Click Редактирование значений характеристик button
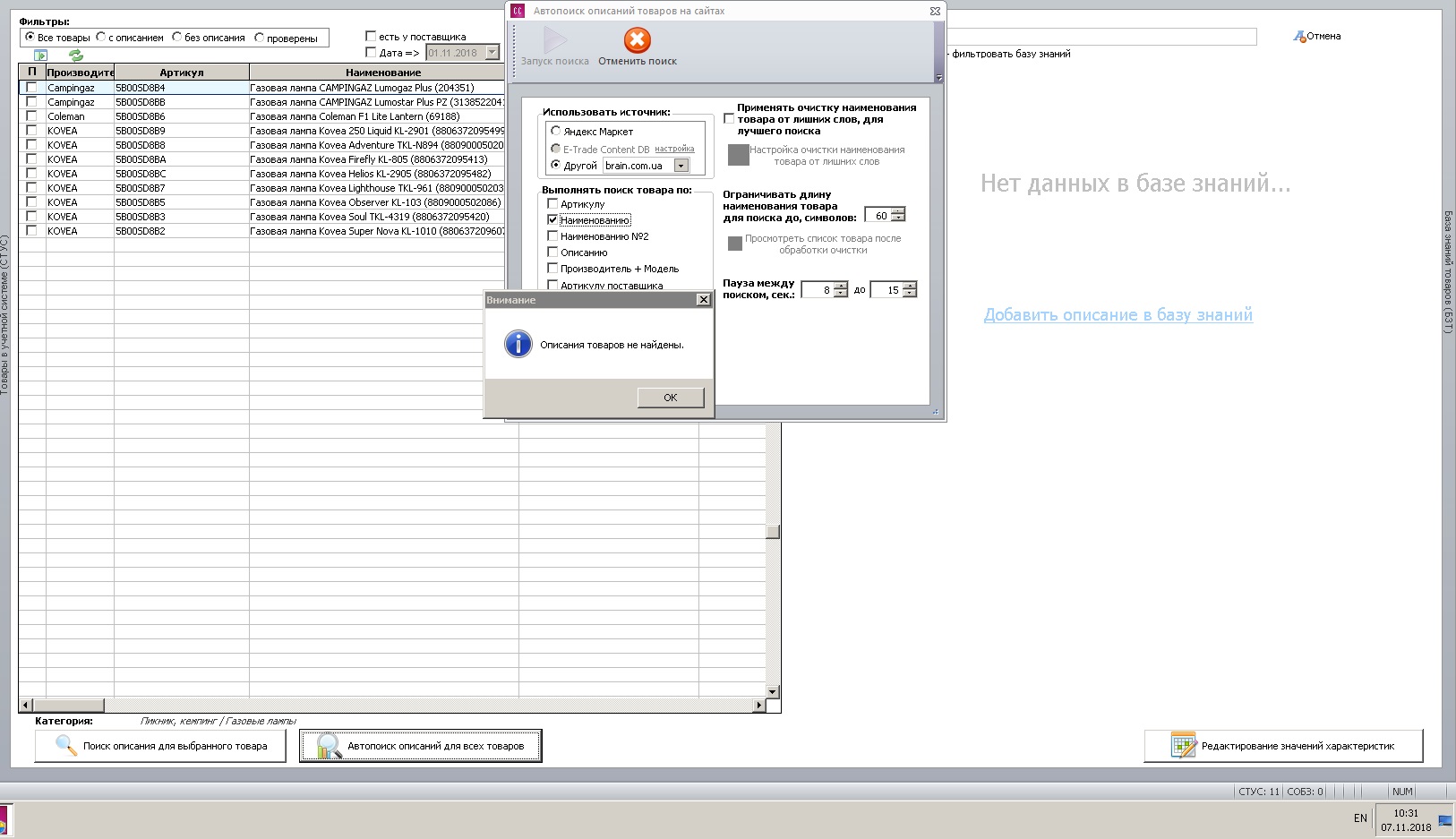The height and width of the screenshot is (839, 1456). [1283, 746]
